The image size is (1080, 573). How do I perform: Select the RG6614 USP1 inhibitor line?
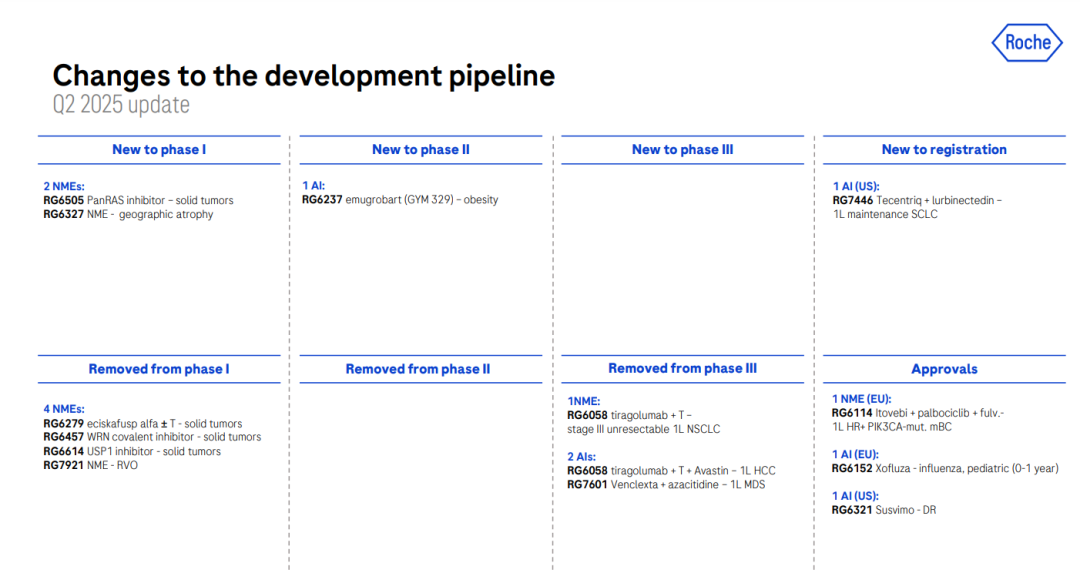click(x=132, y=451)
